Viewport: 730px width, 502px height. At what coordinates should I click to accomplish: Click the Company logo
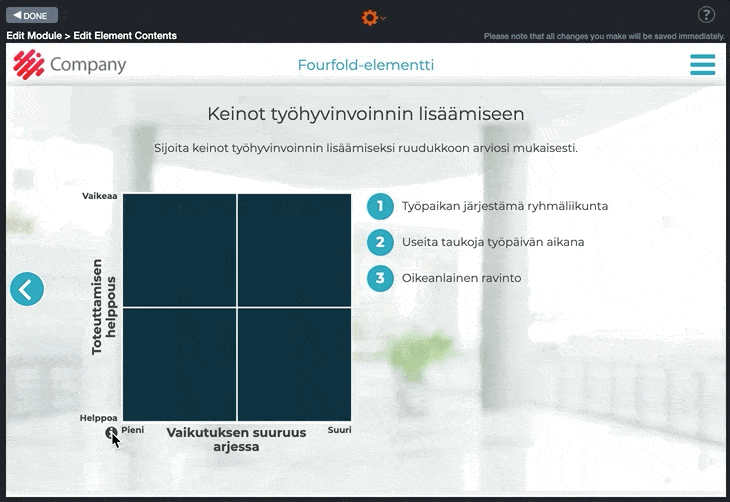pyautogui.click(x=70, y=65)
